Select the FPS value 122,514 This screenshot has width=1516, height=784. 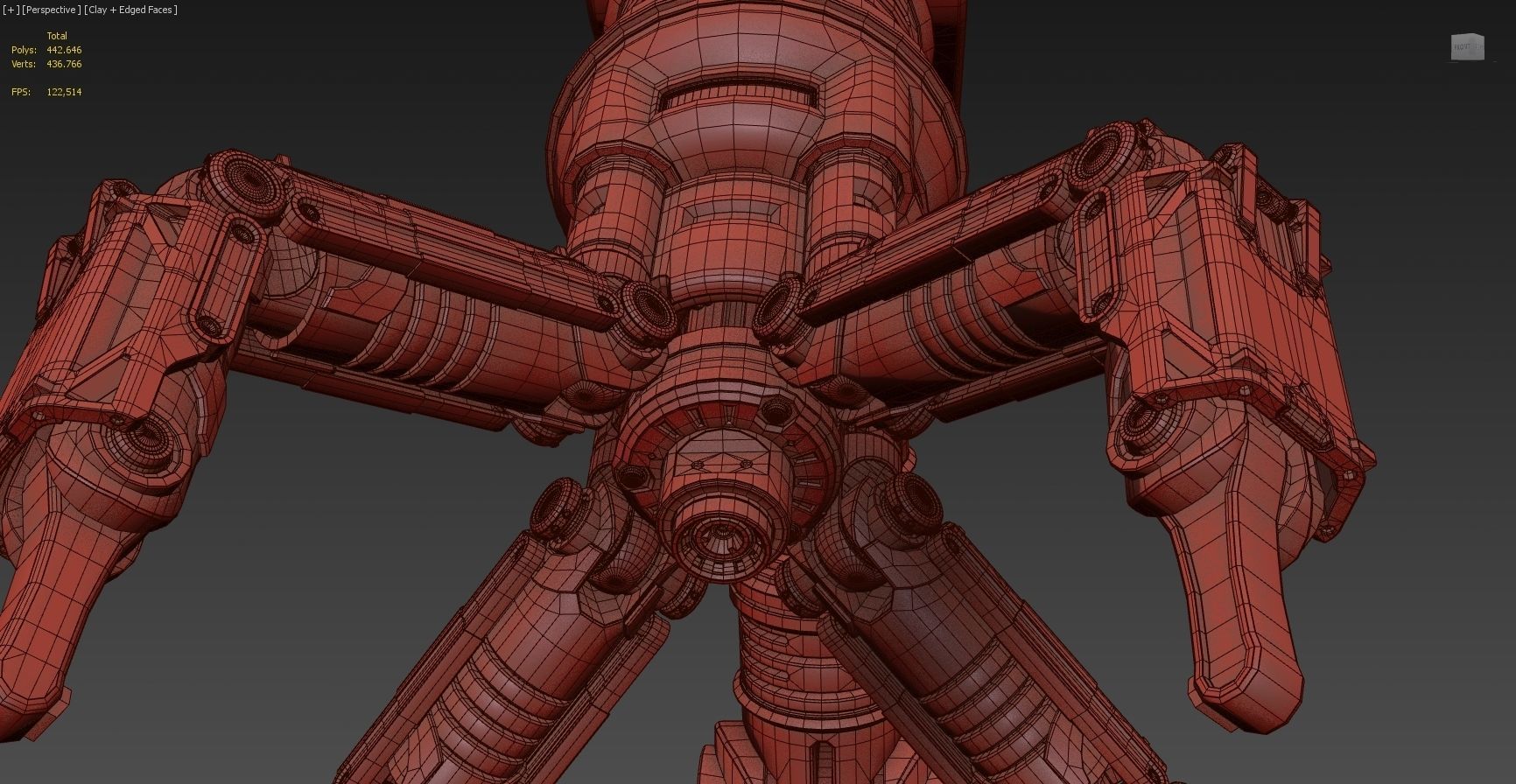click(64, 92)
